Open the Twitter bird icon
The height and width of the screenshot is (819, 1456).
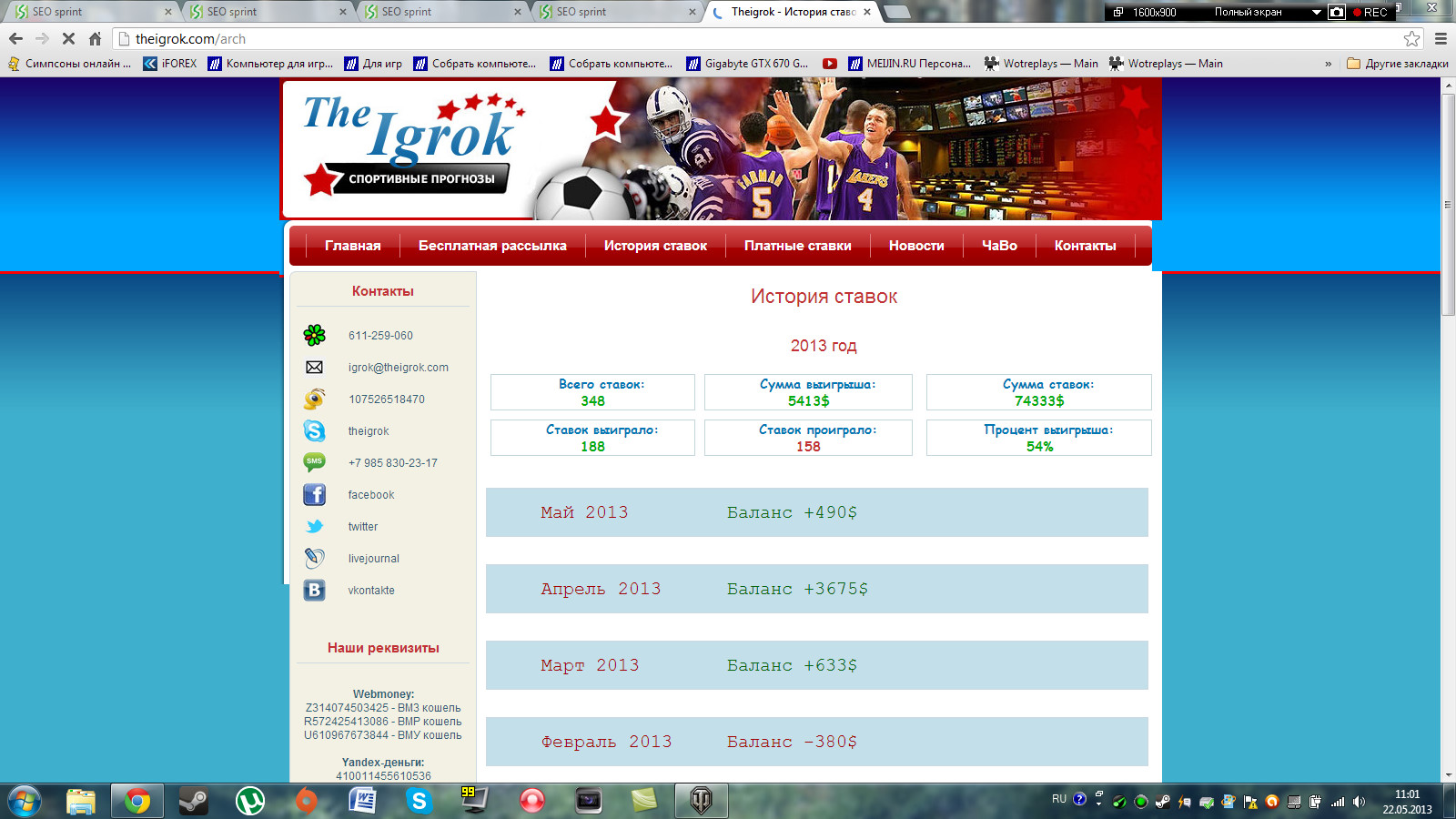click(315, 526)
